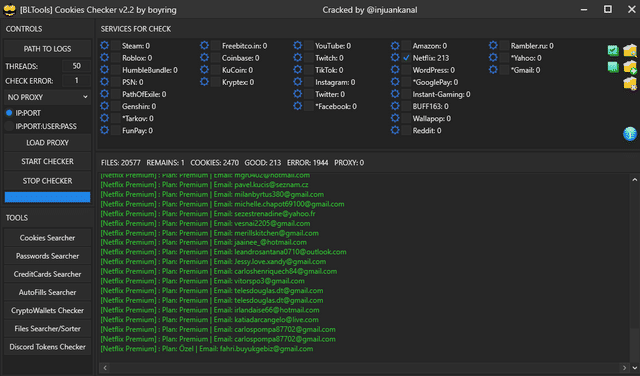This screenshot has height=376, width=640.
Task: Open the PathOfExile gear icon
Action: pos(104,94)
